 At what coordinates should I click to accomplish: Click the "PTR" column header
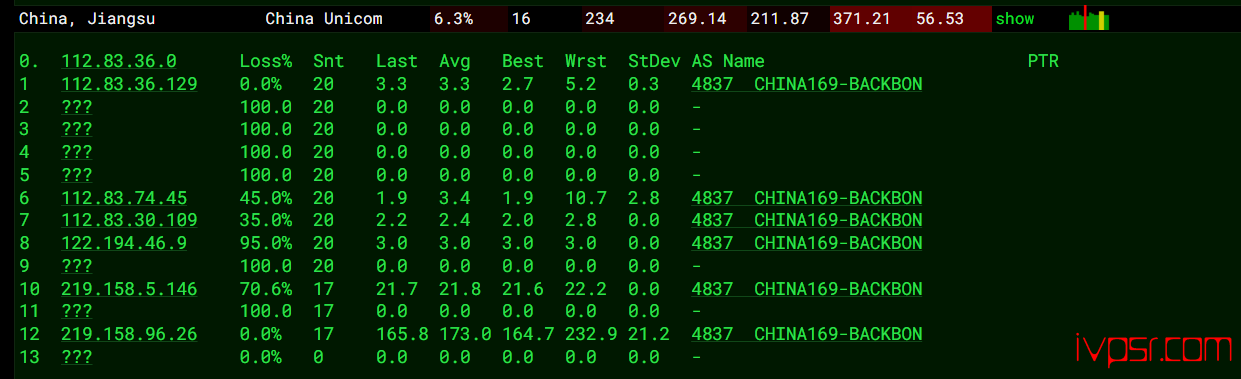(x=1043, y=62)
